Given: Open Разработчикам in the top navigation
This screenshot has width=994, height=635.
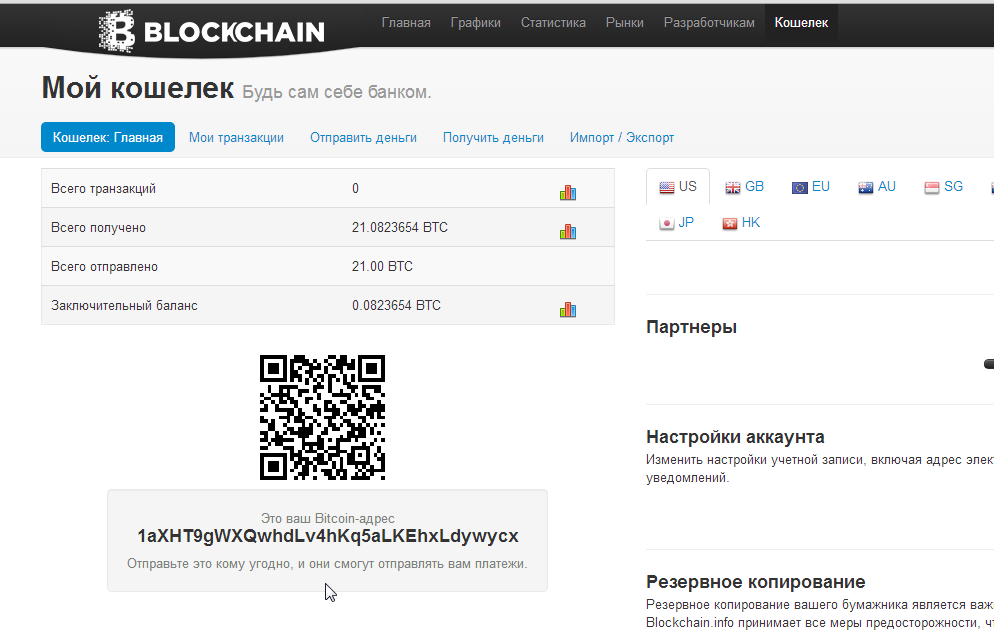Looking at the screenshot, I should click(x=709, y=23).
